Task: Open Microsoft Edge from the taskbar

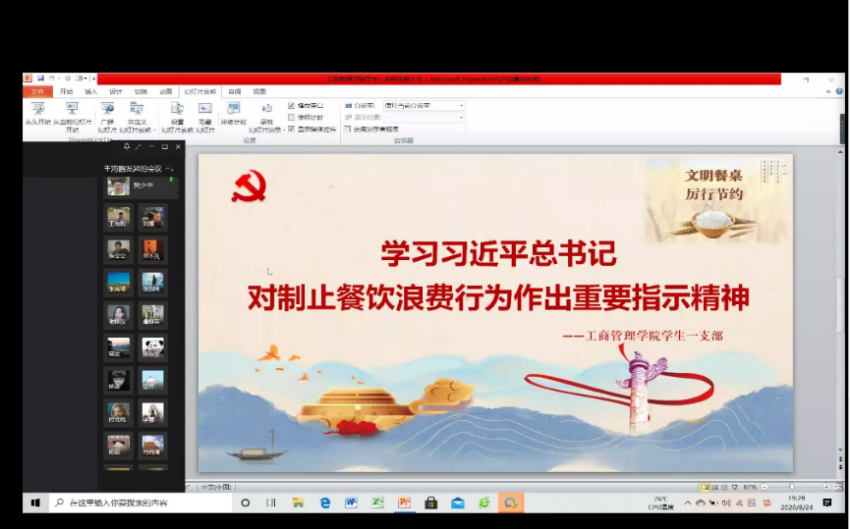Action: (325, 503)
